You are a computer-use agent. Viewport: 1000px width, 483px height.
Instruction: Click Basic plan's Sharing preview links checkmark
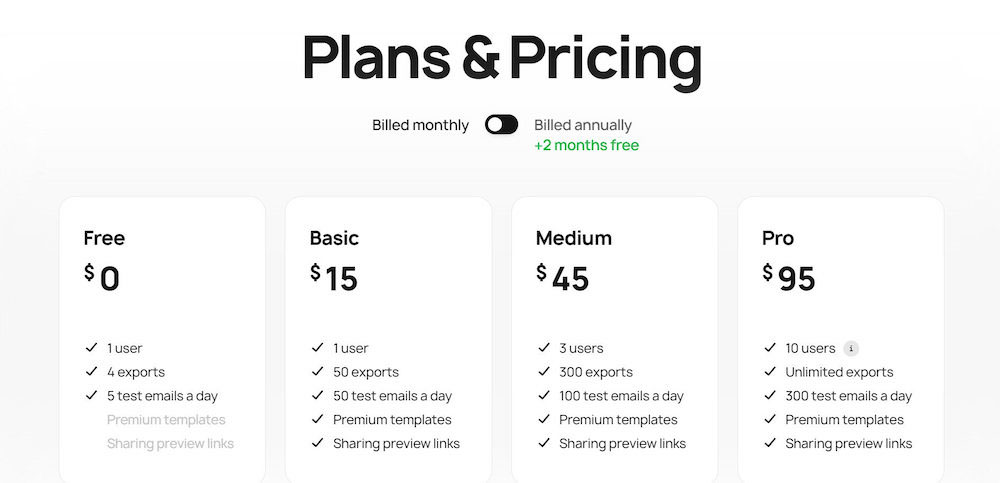[x=317, y=442]
